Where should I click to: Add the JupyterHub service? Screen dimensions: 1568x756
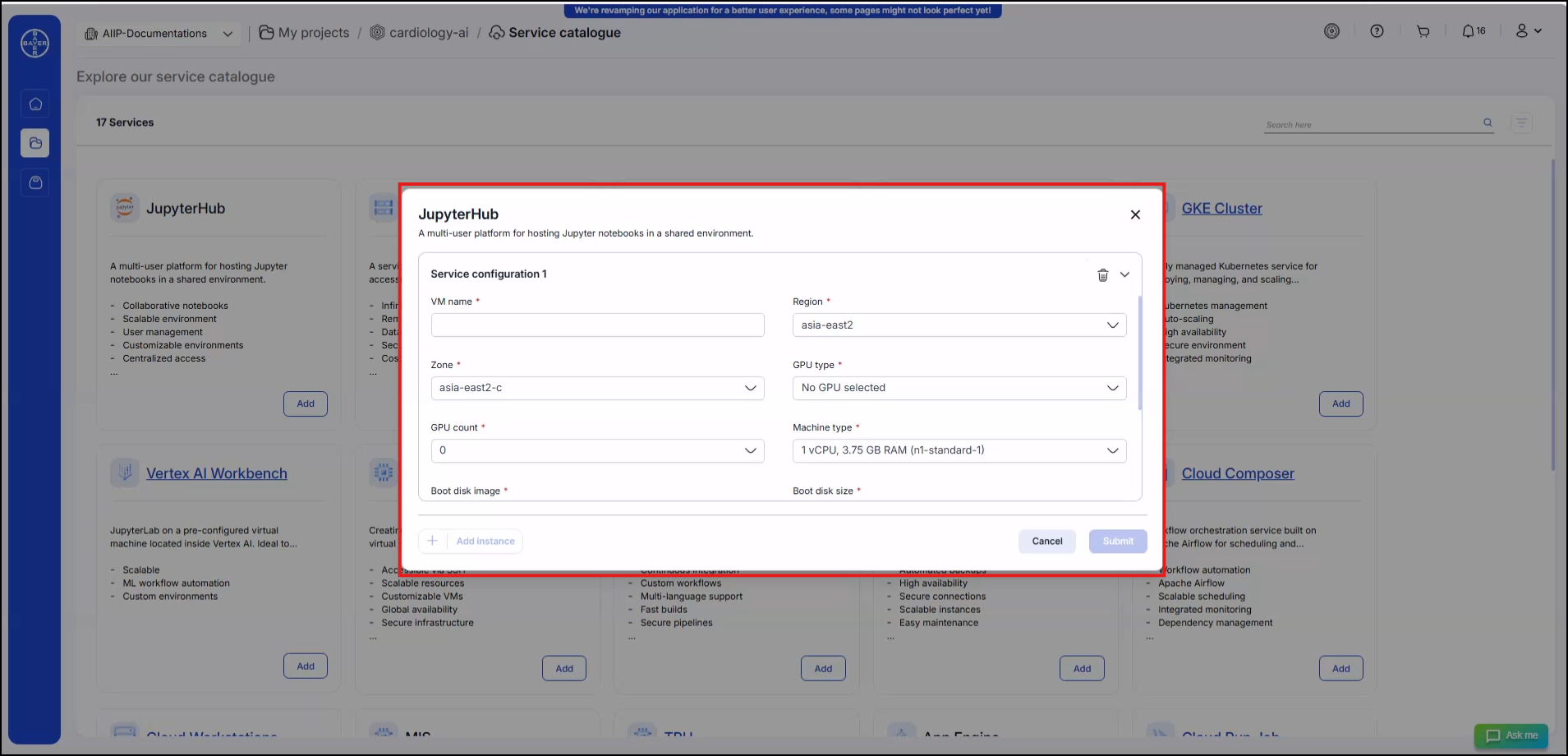pyautogui.click(x=306, y=403)
